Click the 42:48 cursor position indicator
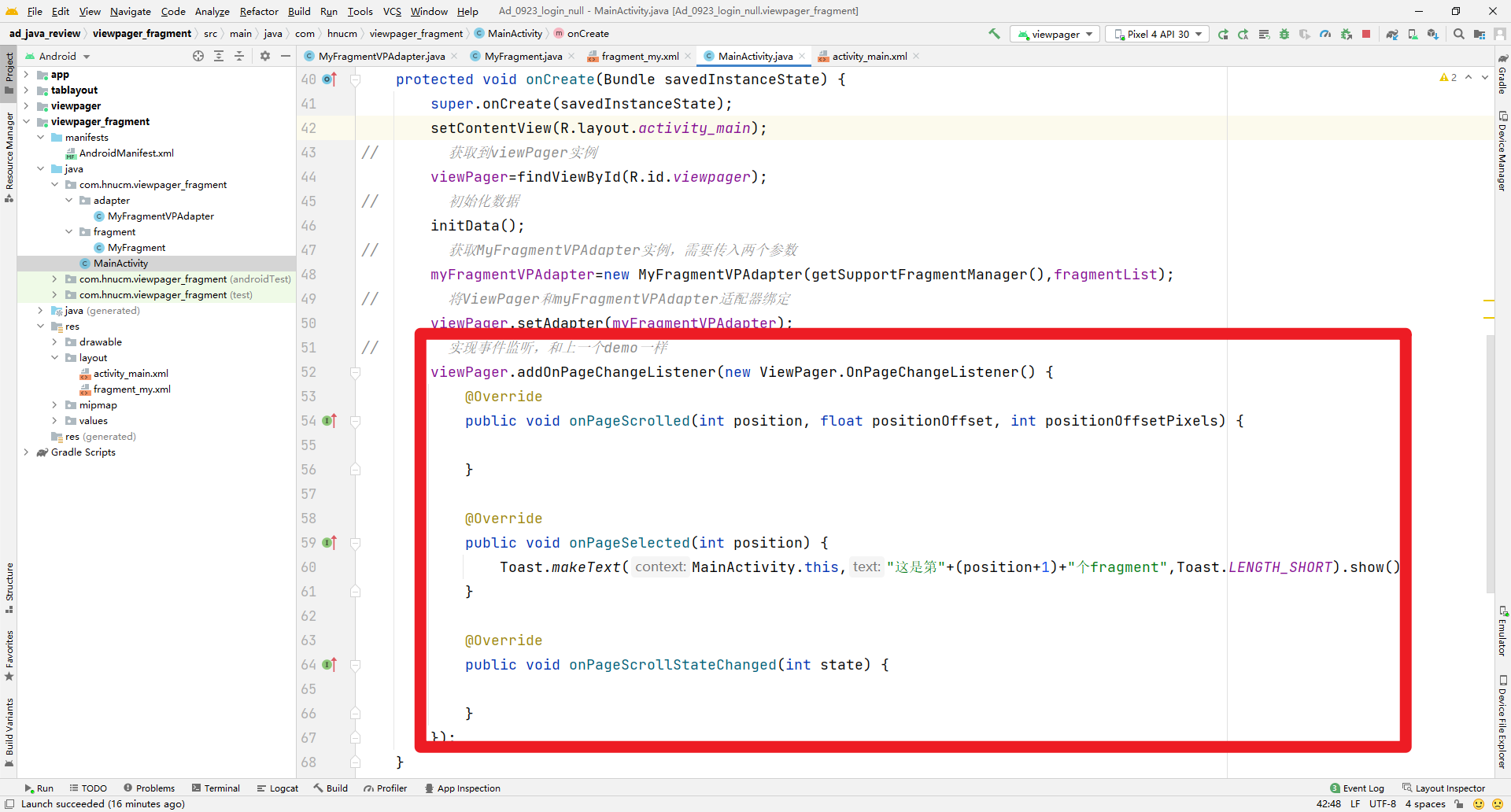The image size is (1511, 812). click(x=1328, y=803)
